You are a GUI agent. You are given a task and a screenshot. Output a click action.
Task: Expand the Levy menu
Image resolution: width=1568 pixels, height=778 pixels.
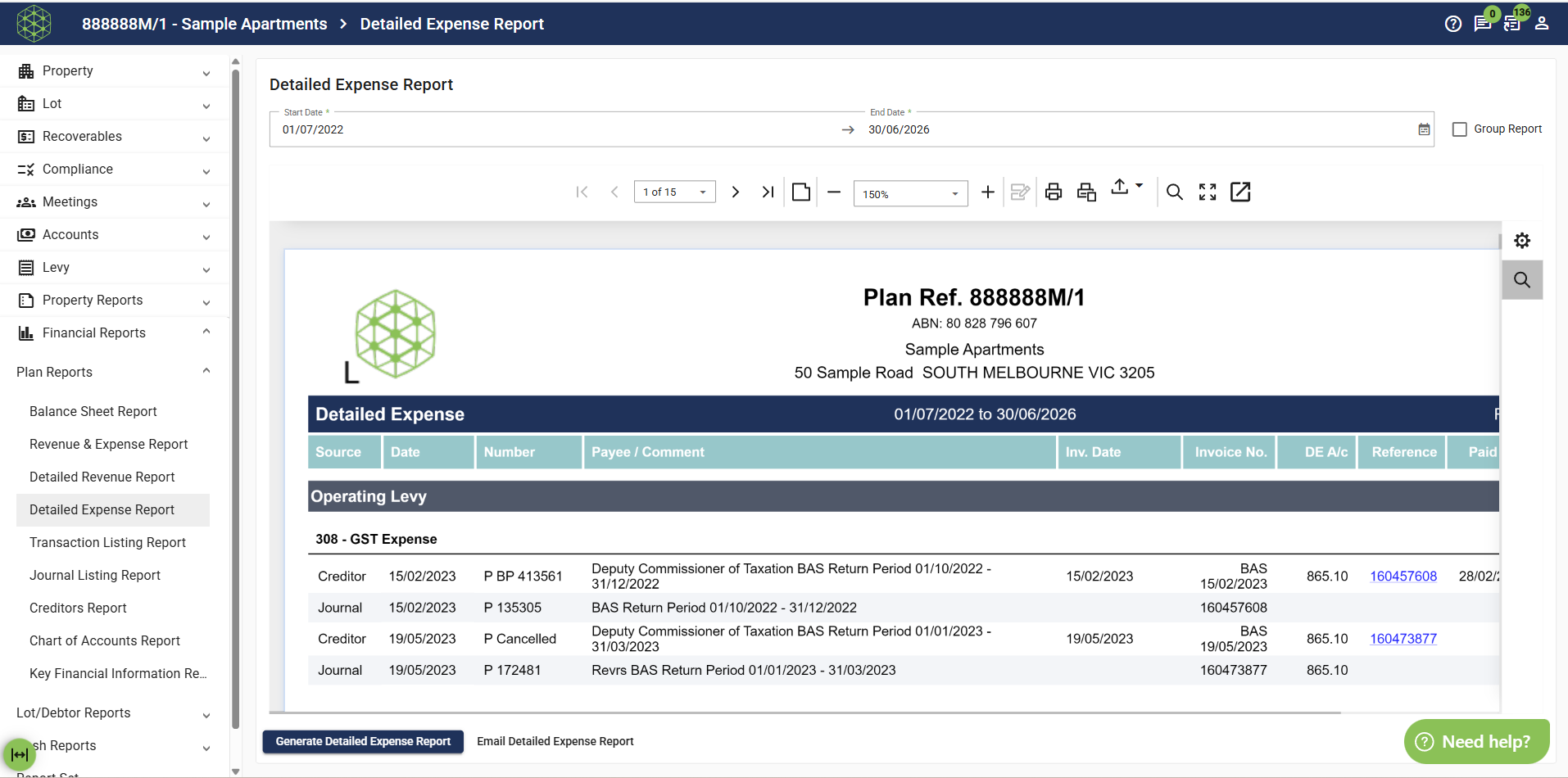[x=115, y=268]
